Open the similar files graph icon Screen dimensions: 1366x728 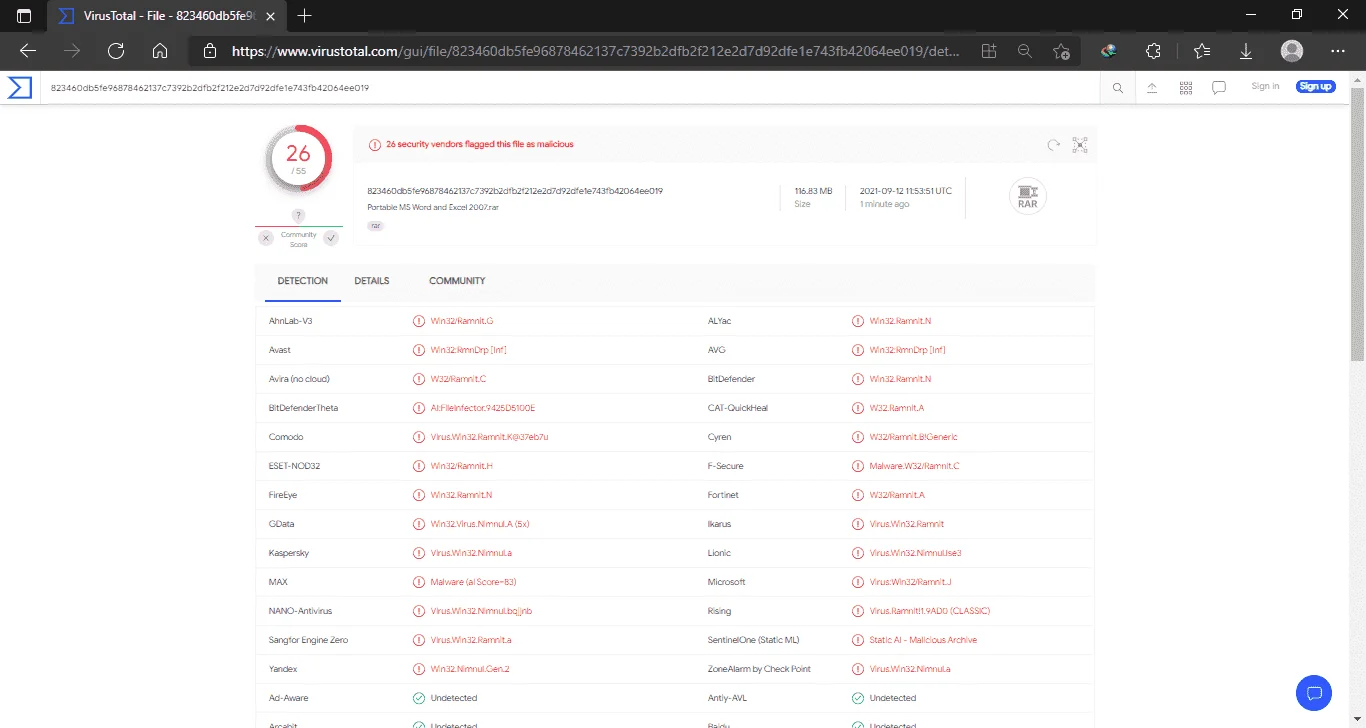click(1080, 145)
